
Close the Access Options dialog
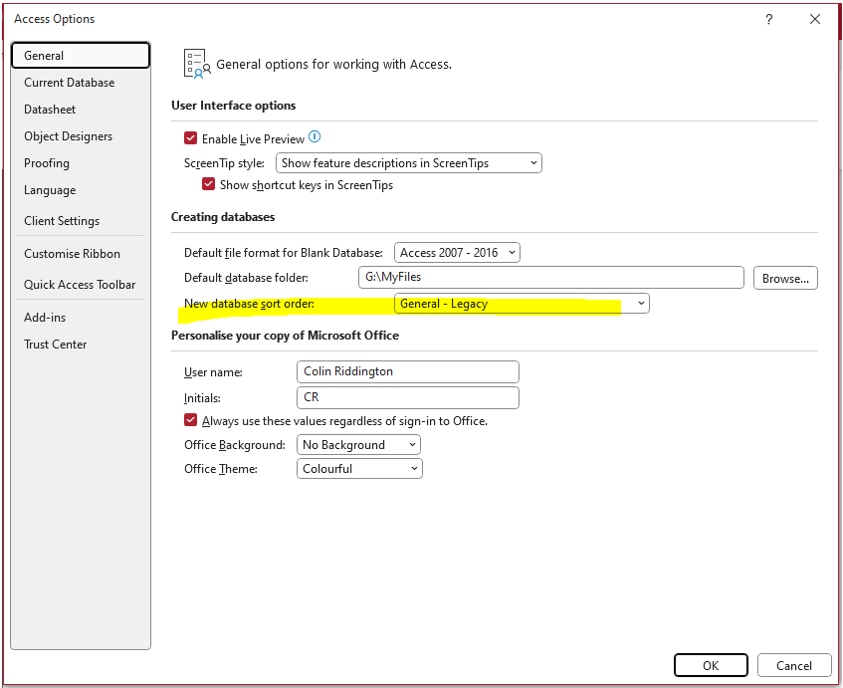[815, 19]
